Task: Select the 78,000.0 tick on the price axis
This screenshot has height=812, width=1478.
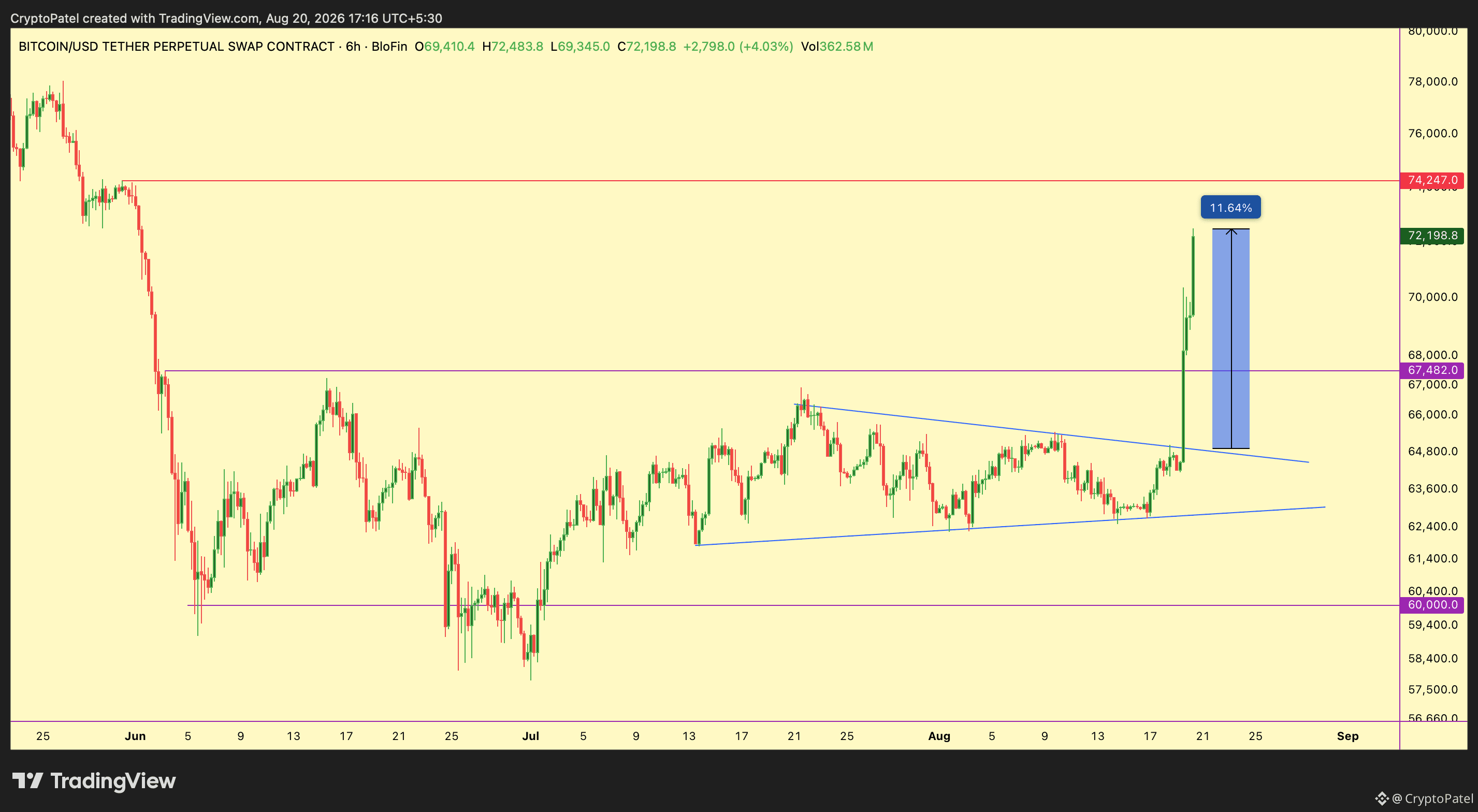Action: click(1432, 81)
